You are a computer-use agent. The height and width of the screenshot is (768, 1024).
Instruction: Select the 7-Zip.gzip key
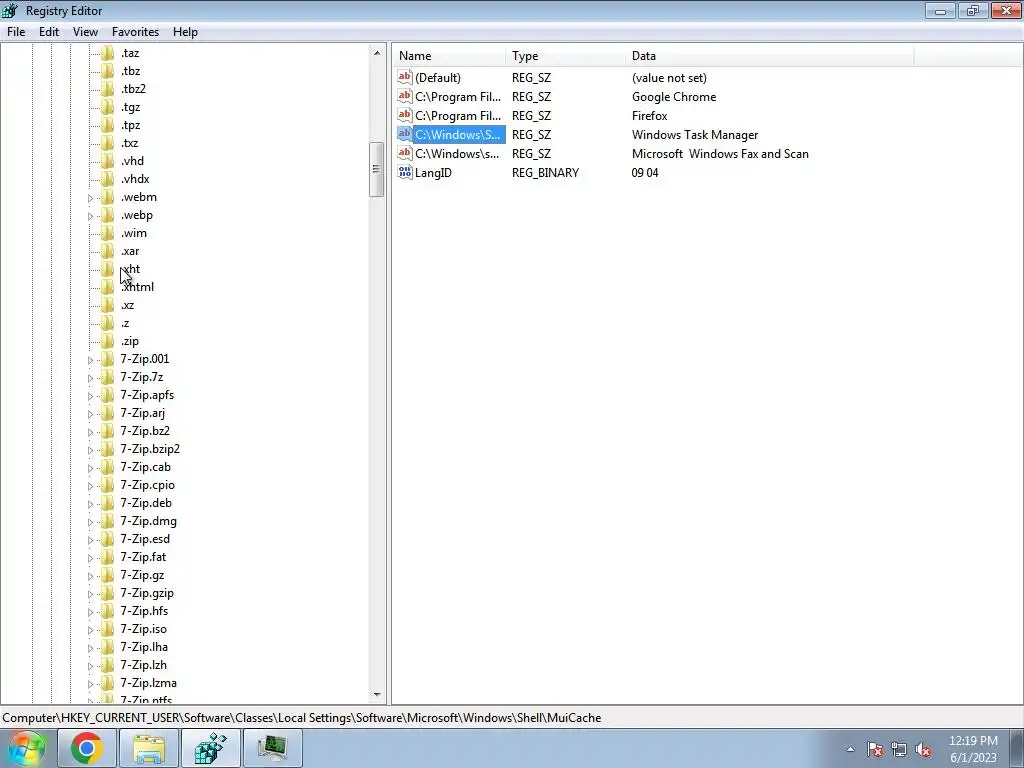point(147,593)
